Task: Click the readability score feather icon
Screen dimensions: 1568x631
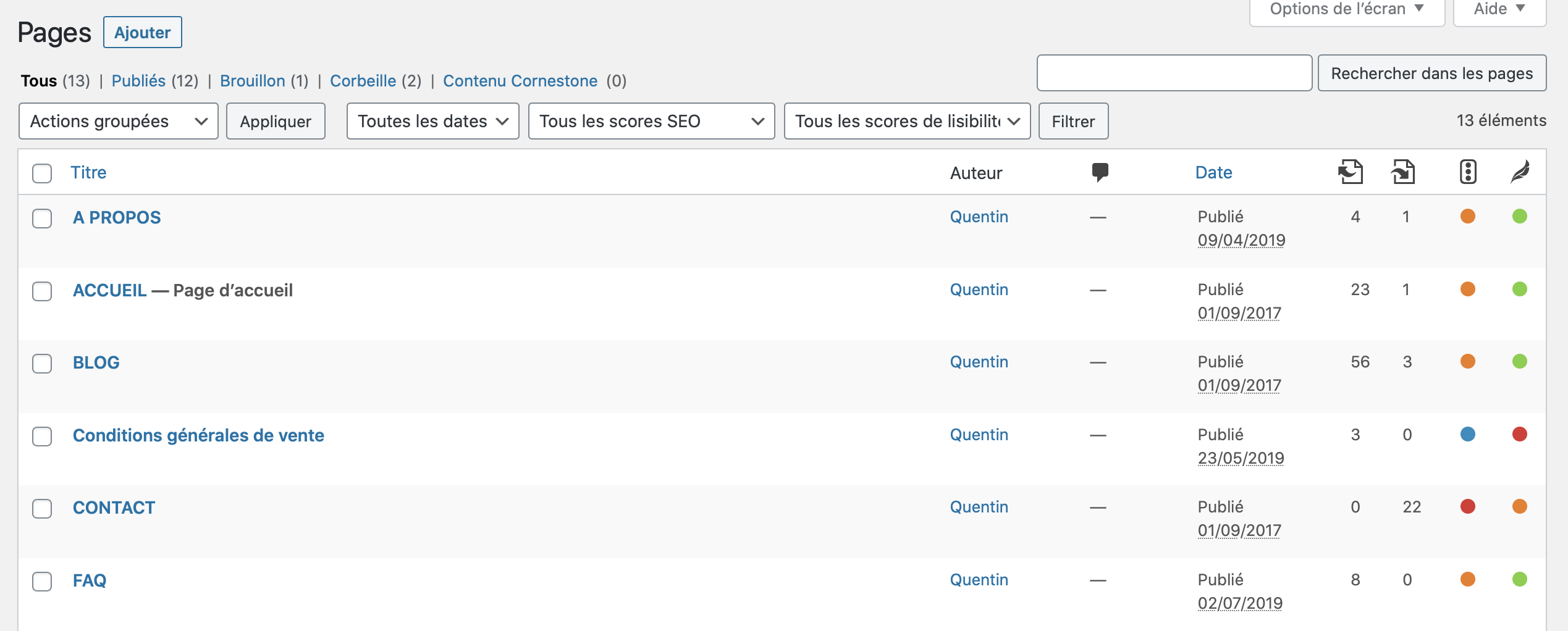Action: [1520, 172]
